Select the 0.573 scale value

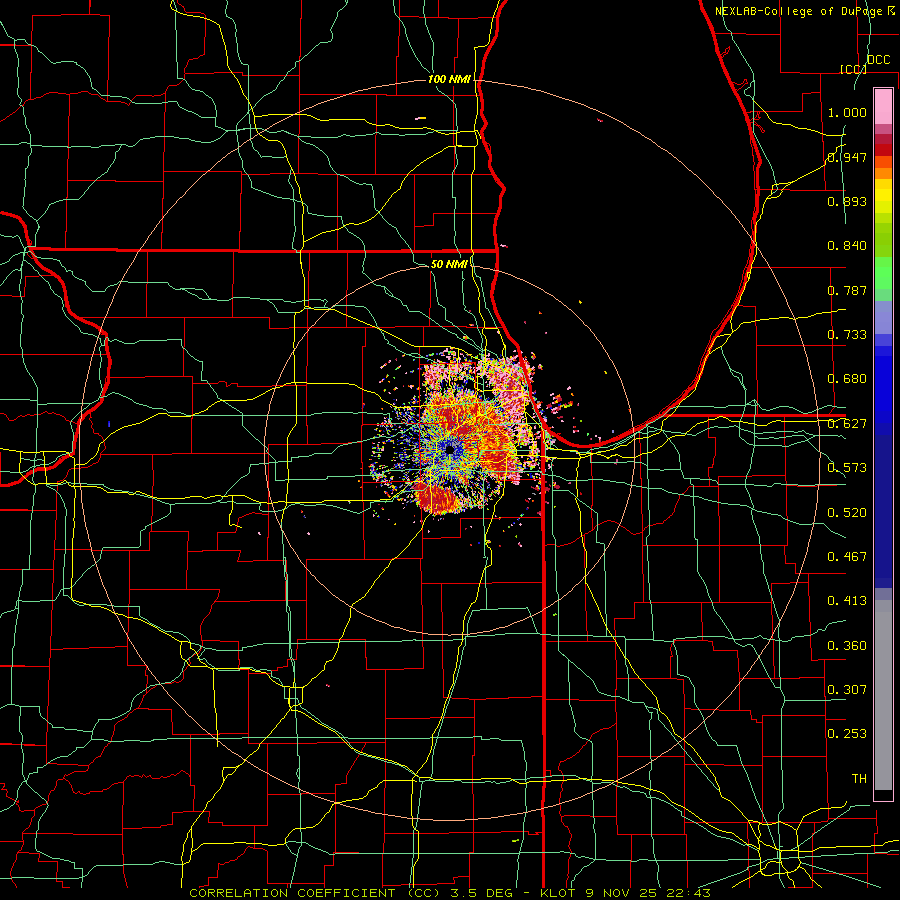(x=847, y=468)
